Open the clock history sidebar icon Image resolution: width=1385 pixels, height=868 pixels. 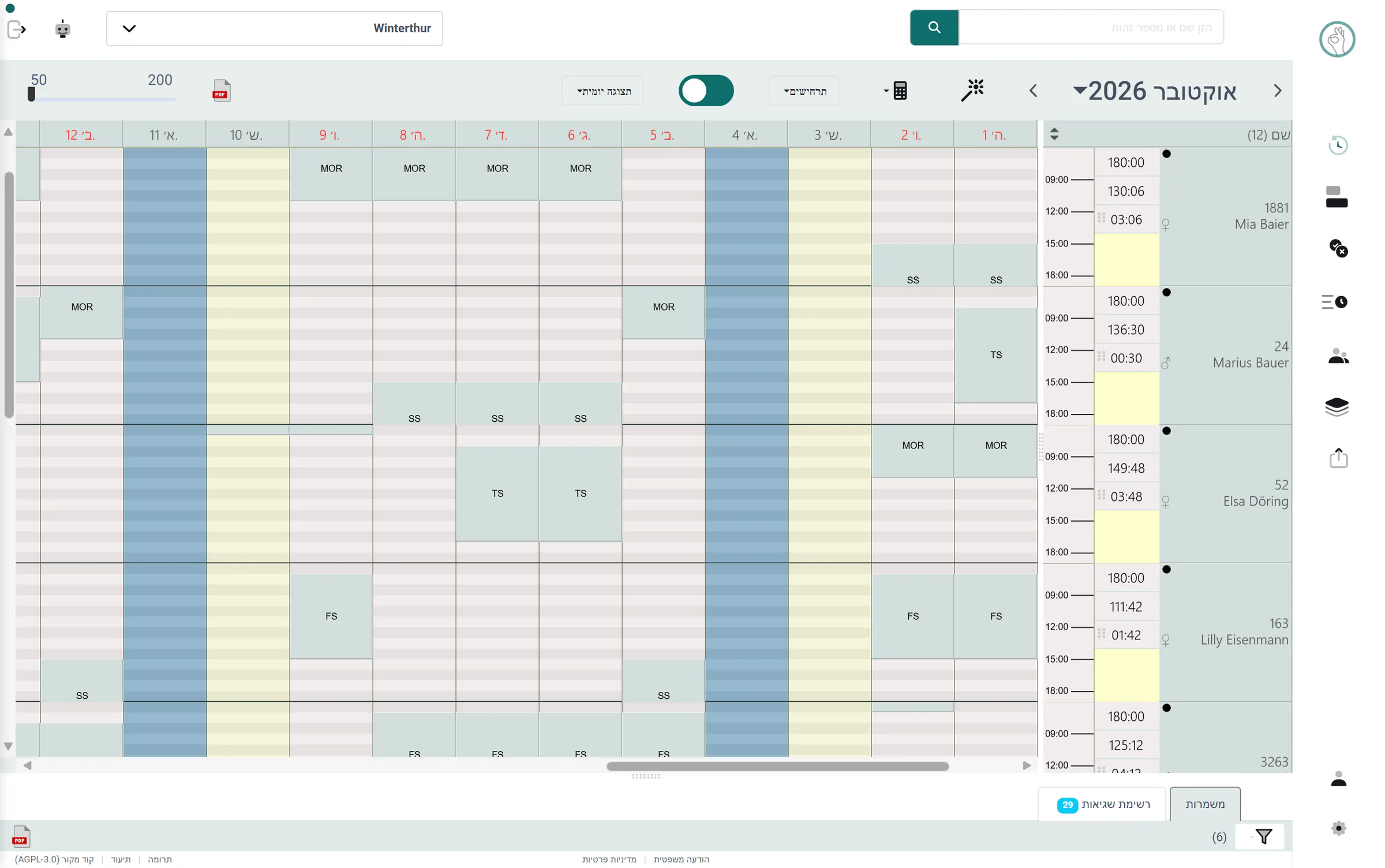(x=1337, y=145)
